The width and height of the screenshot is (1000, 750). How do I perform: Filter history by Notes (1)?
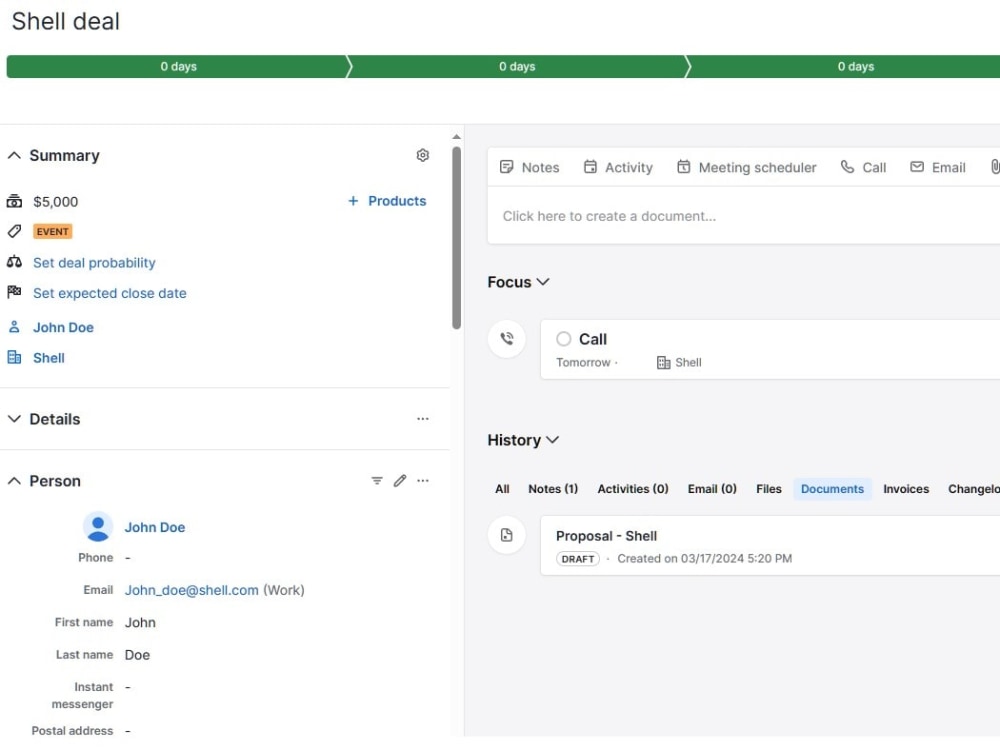tap(553, 489)
